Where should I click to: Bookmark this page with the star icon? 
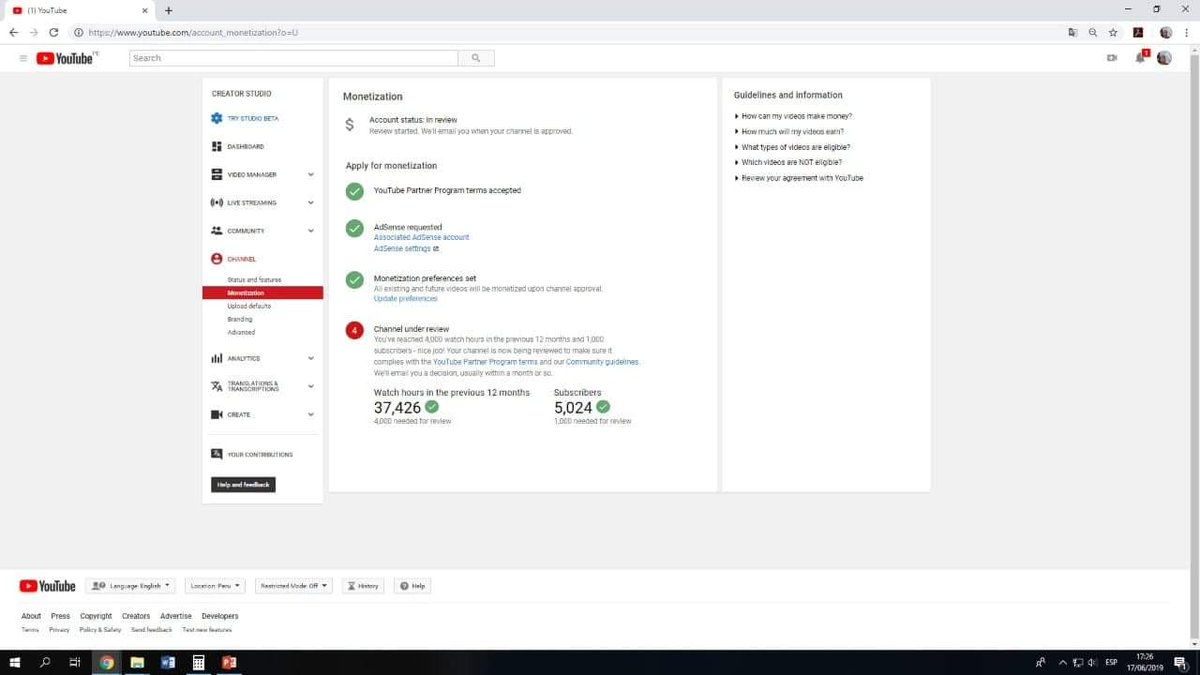coord(1113,32)
